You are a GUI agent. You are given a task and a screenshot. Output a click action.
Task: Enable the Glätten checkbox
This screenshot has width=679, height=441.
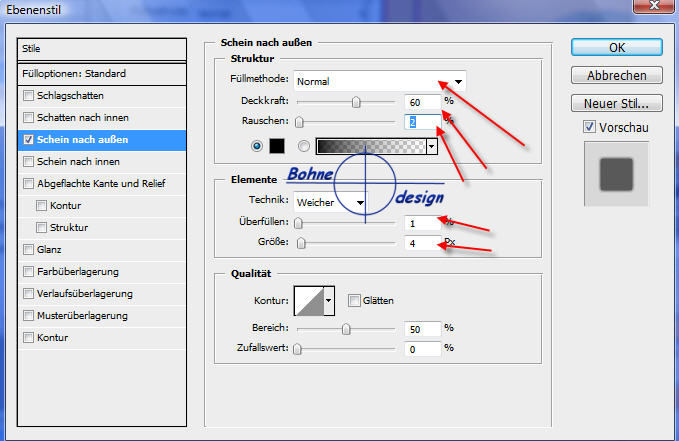(354, 300)
